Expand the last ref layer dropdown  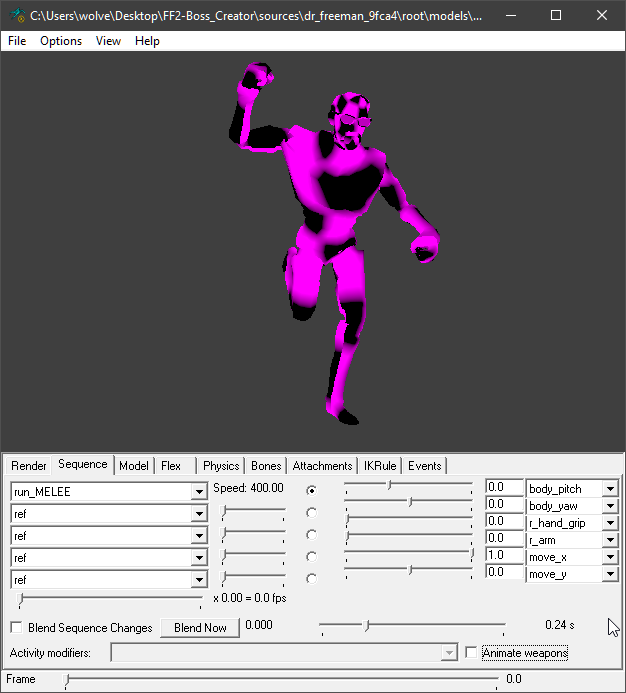click(199, 579)
